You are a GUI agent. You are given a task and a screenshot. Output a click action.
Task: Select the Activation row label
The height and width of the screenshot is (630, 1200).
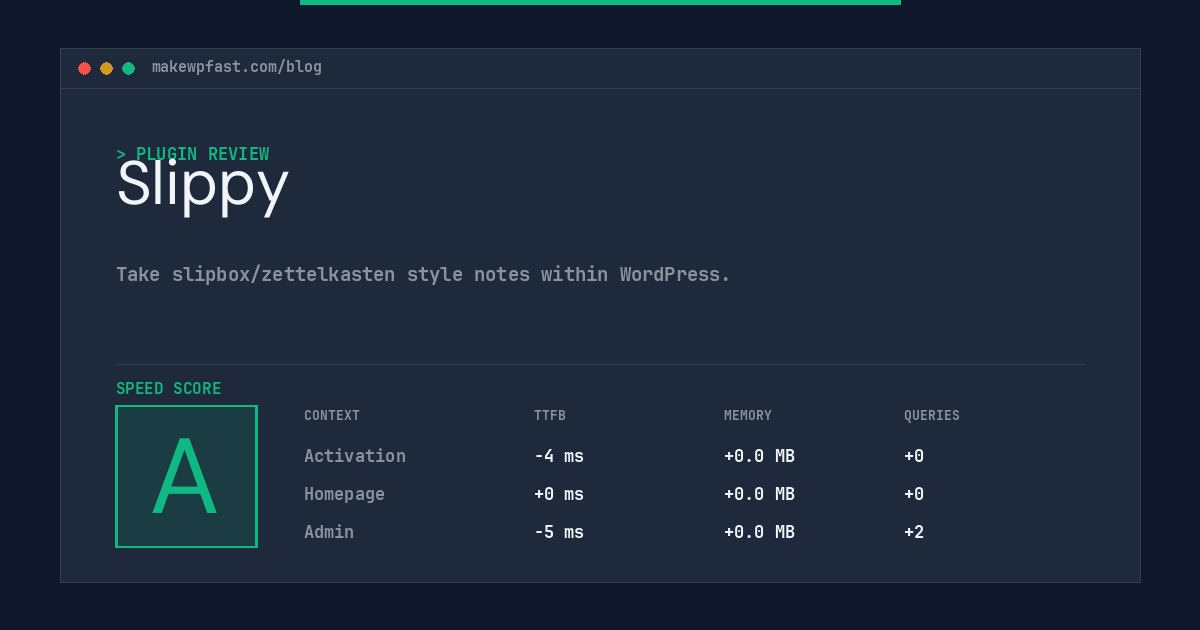tap(355, 456)
